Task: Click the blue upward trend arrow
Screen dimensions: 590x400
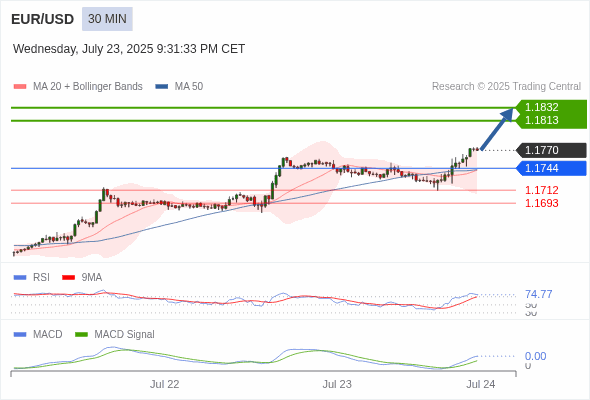Action: pyautogui.click(x=497, y=129)
